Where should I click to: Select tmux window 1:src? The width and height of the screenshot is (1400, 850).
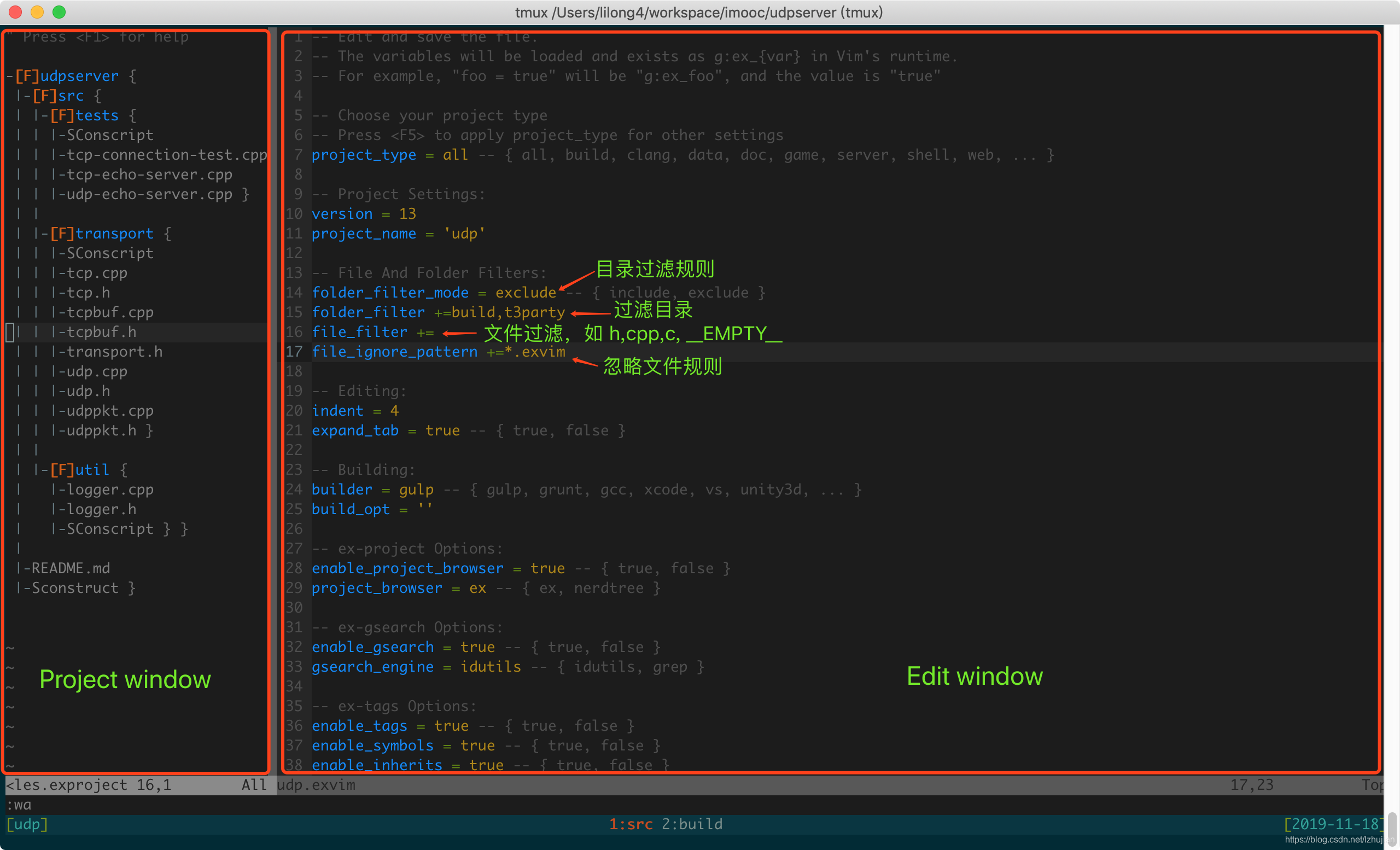coord(631,824)
